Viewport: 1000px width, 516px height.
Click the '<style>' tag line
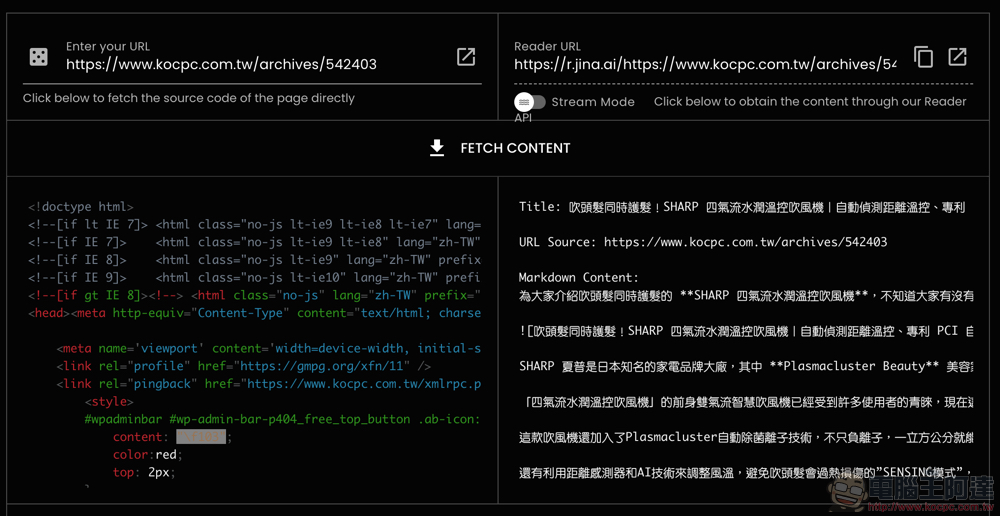point(109,402)
